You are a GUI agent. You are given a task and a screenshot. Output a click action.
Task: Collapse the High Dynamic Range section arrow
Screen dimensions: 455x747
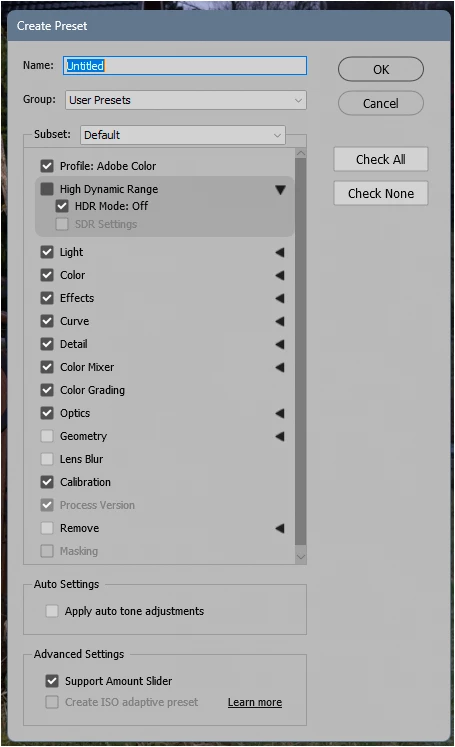280,190
